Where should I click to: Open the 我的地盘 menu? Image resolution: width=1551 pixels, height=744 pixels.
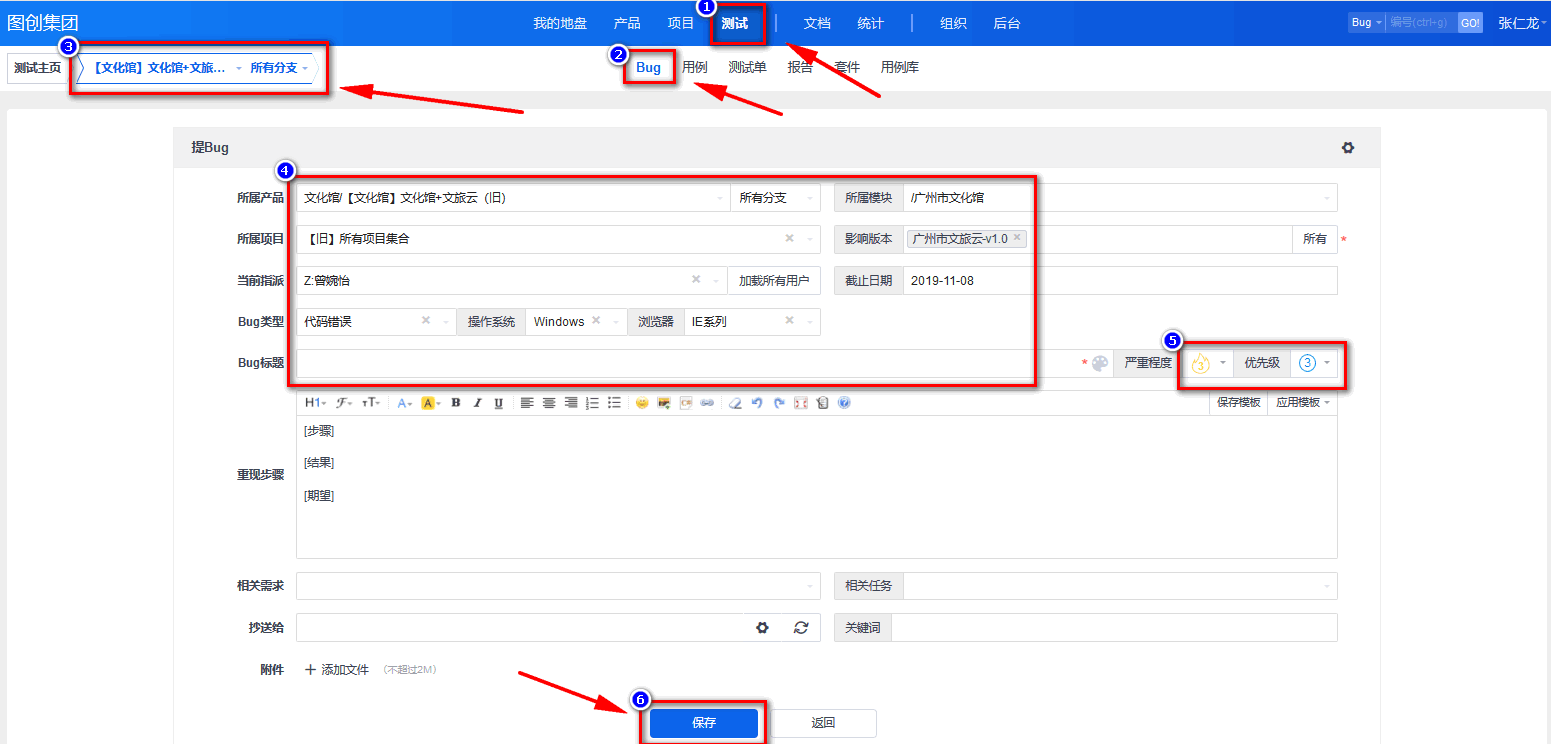[560, 23]
